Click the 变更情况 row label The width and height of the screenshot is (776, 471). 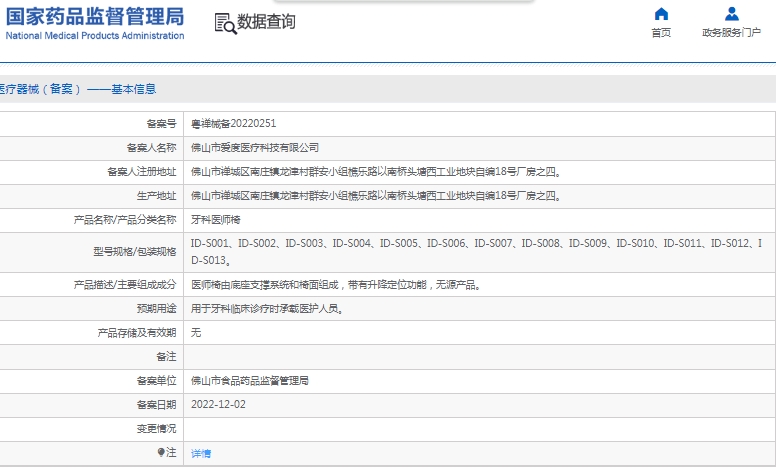coord(156,428)
